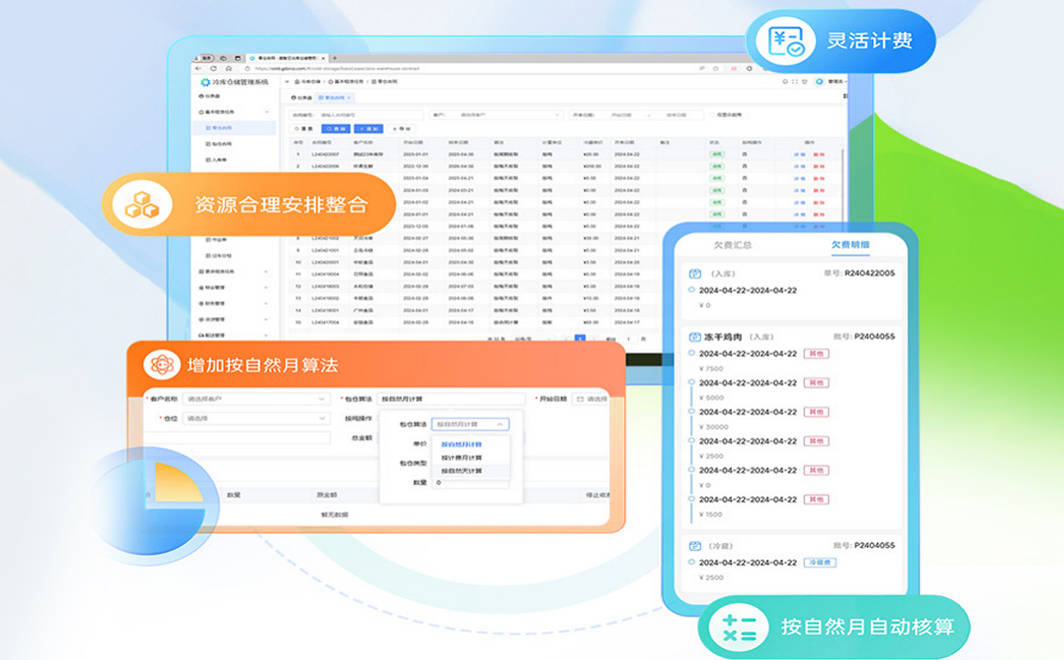Click the 冷库仓储管理系统 logo icon
Screen dimensions: 1064x660
point(205,82)
